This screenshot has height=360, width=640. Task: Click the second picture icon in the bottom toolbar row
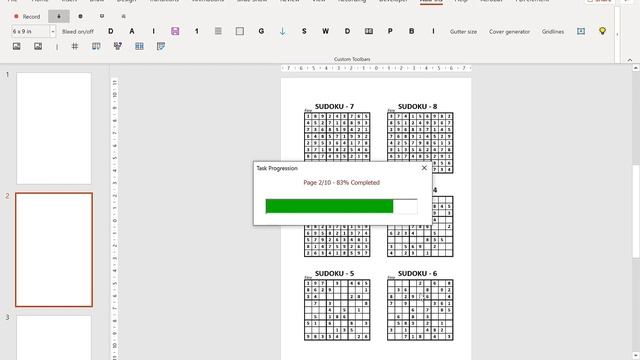click(x=38, y=47)
